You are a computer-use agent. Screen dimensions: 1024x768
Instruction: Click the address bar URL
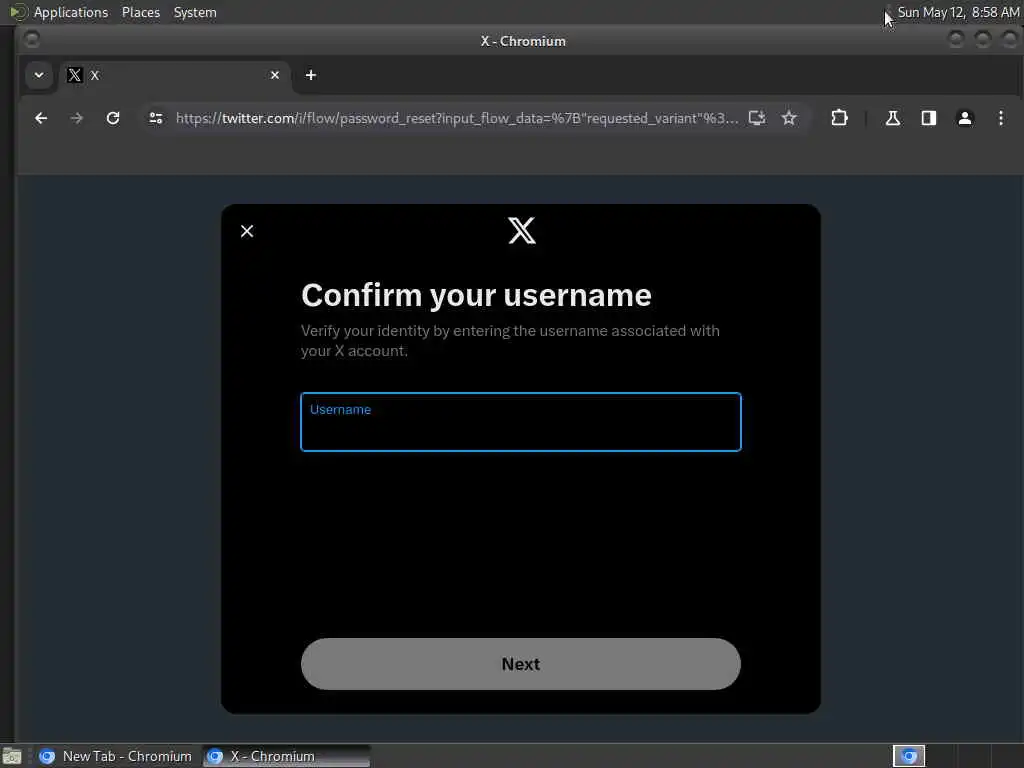(x=457, y=118)
